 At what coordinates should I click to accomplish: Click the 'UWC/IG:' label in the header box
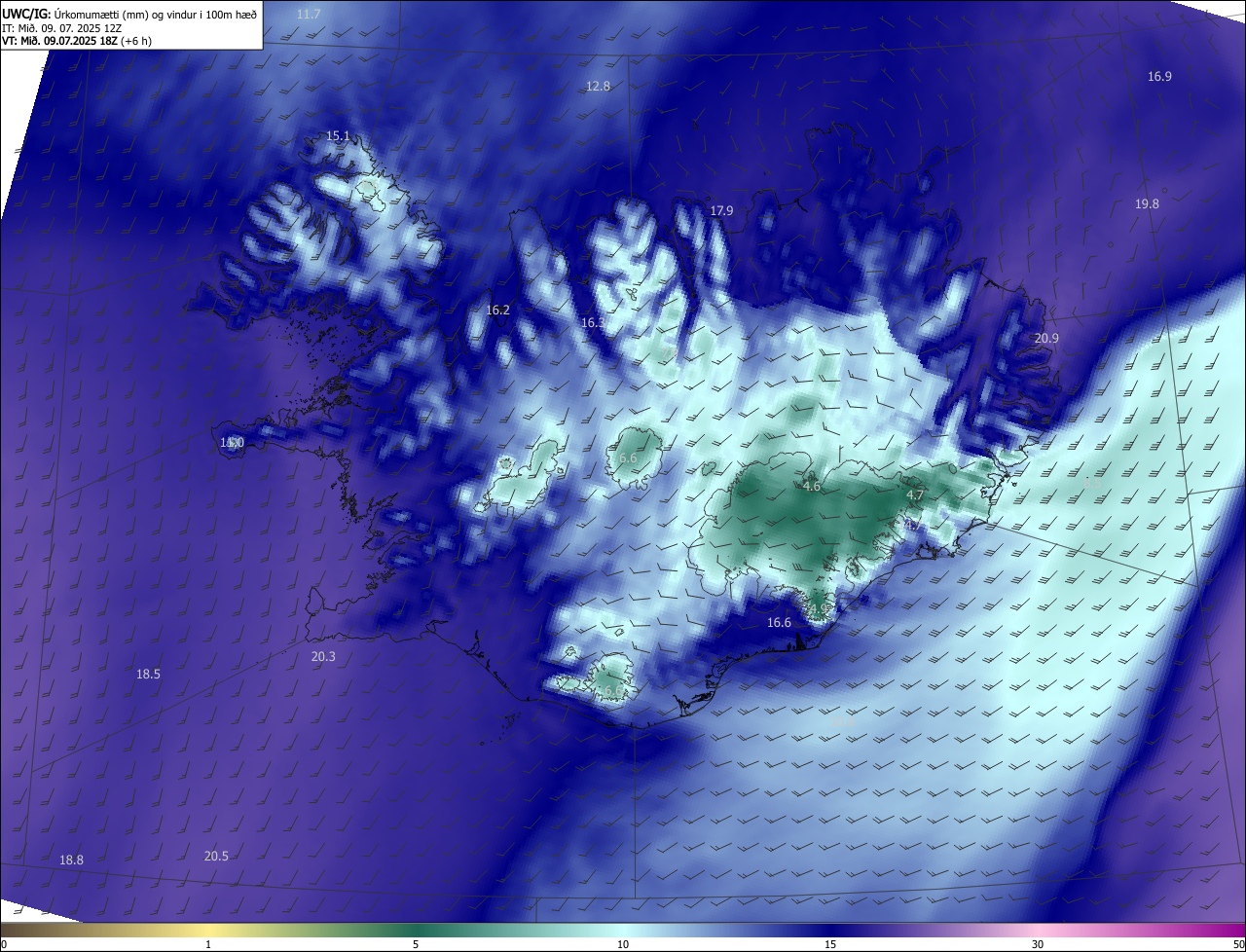[26, 15]
